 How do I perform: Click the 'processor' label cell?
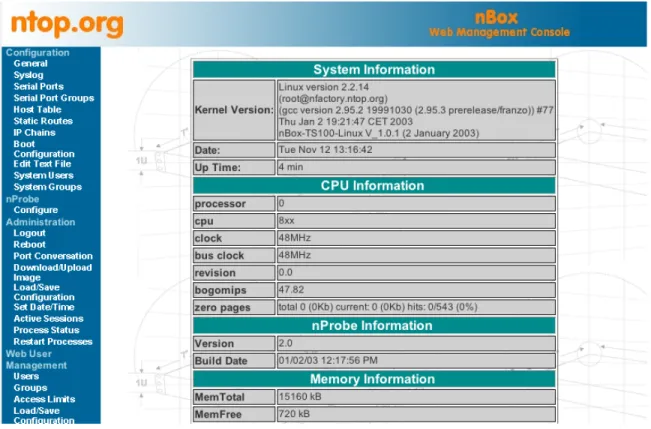click(x=234, y=203)
